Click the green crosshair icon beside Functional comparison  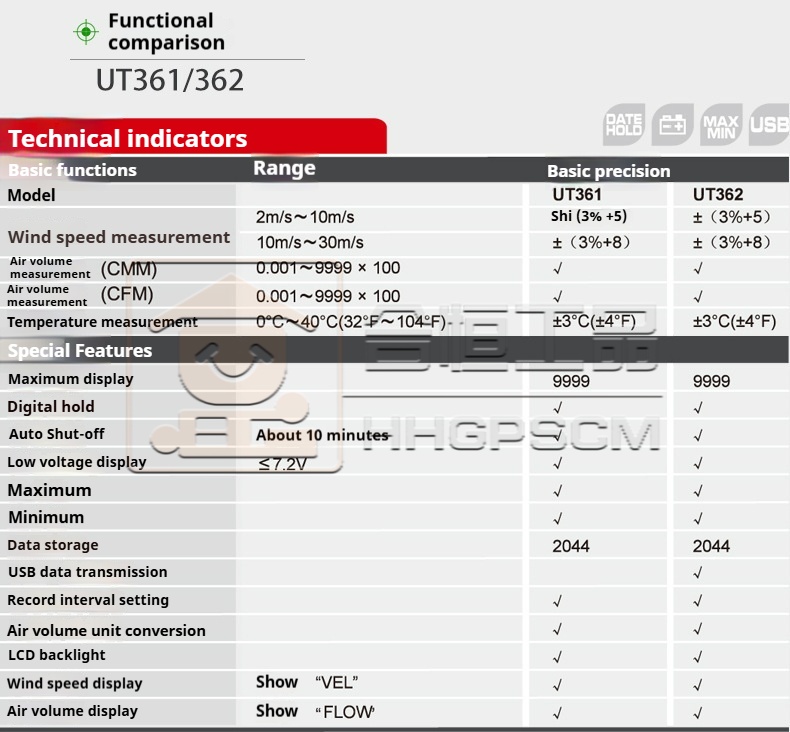tap(87, 32)
